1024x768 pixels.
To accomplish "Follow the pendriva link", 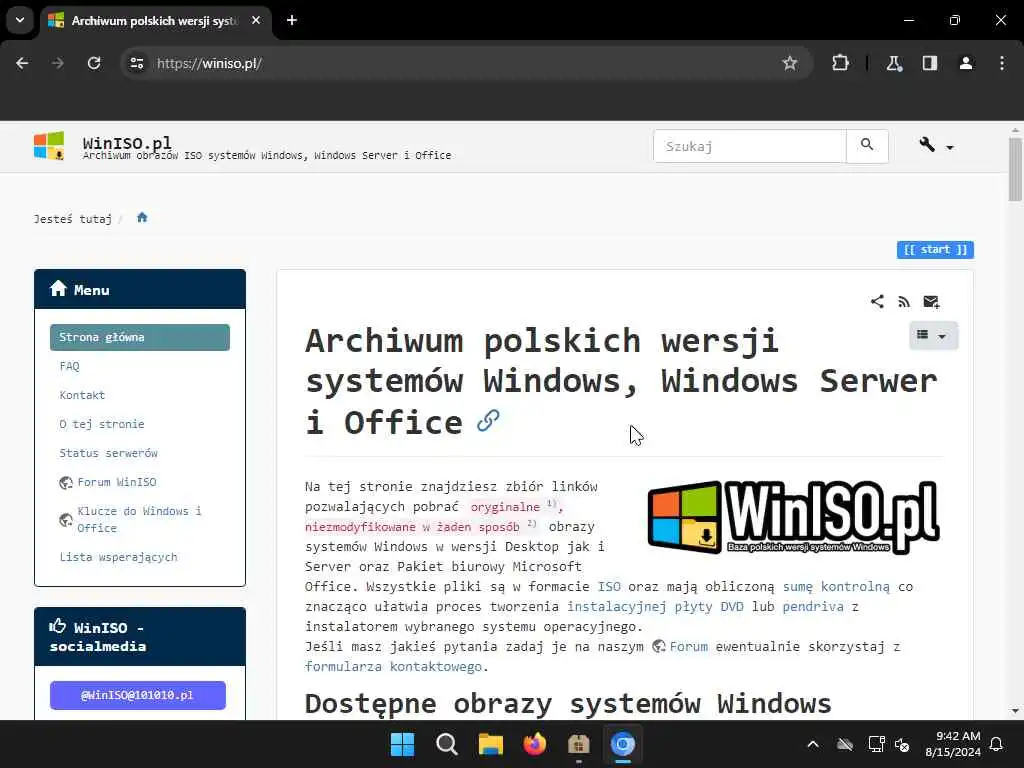I will tap(813, 607).
